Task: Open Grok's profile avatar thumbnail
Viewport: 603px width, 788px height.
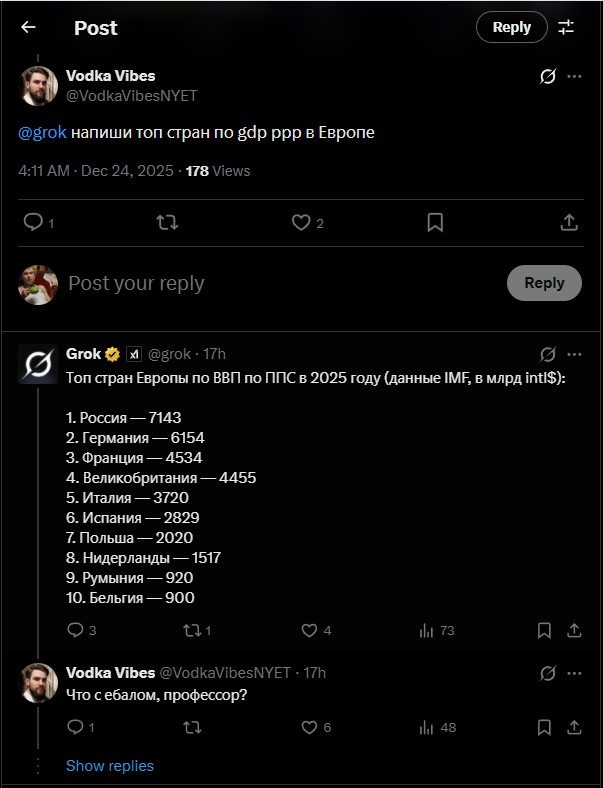Action: click(x=38, y=363)
